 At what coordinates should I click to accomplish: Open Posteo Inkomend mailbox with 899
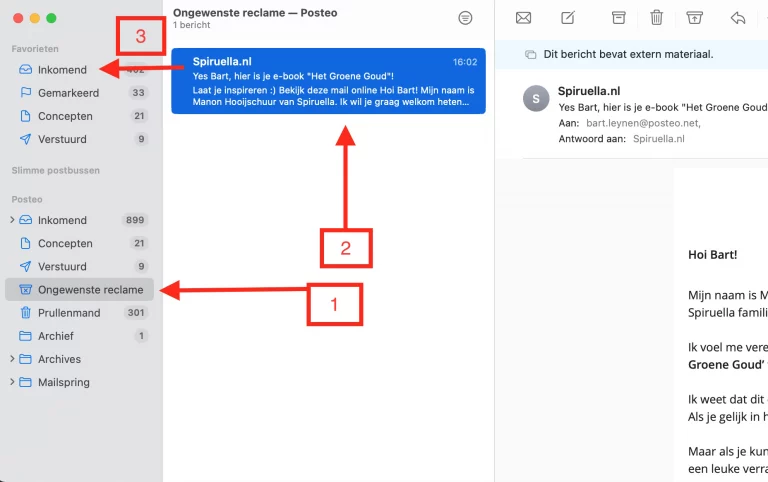(x=80, y=220)
